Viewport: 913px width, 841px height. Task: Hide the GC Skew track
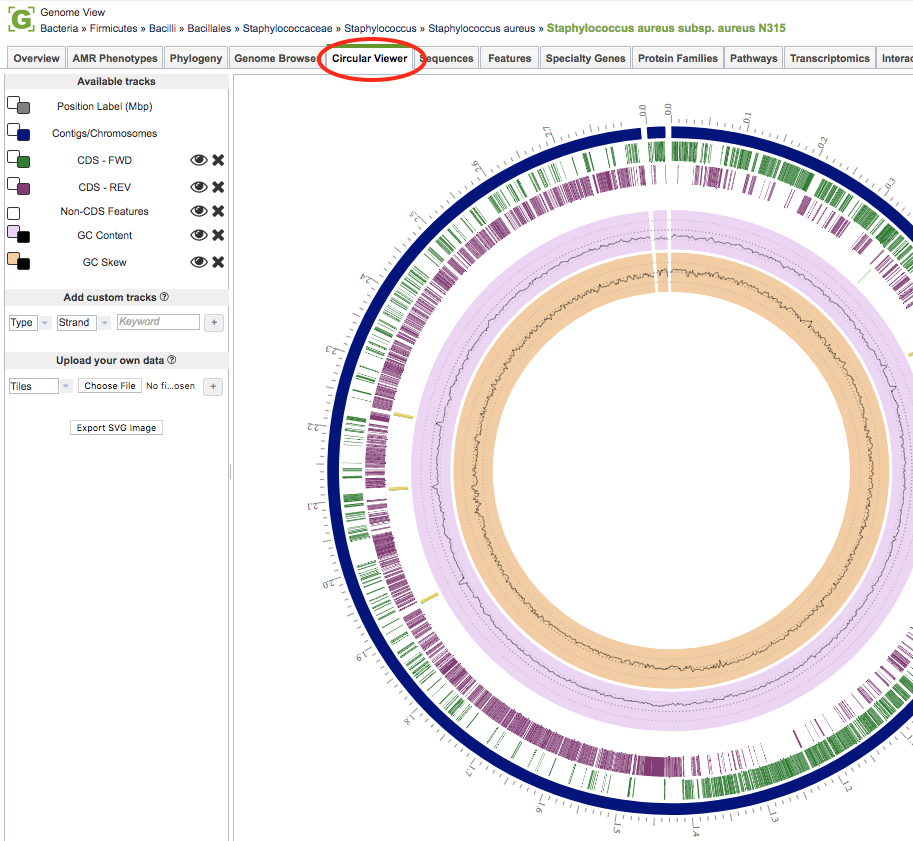point(199,262)
